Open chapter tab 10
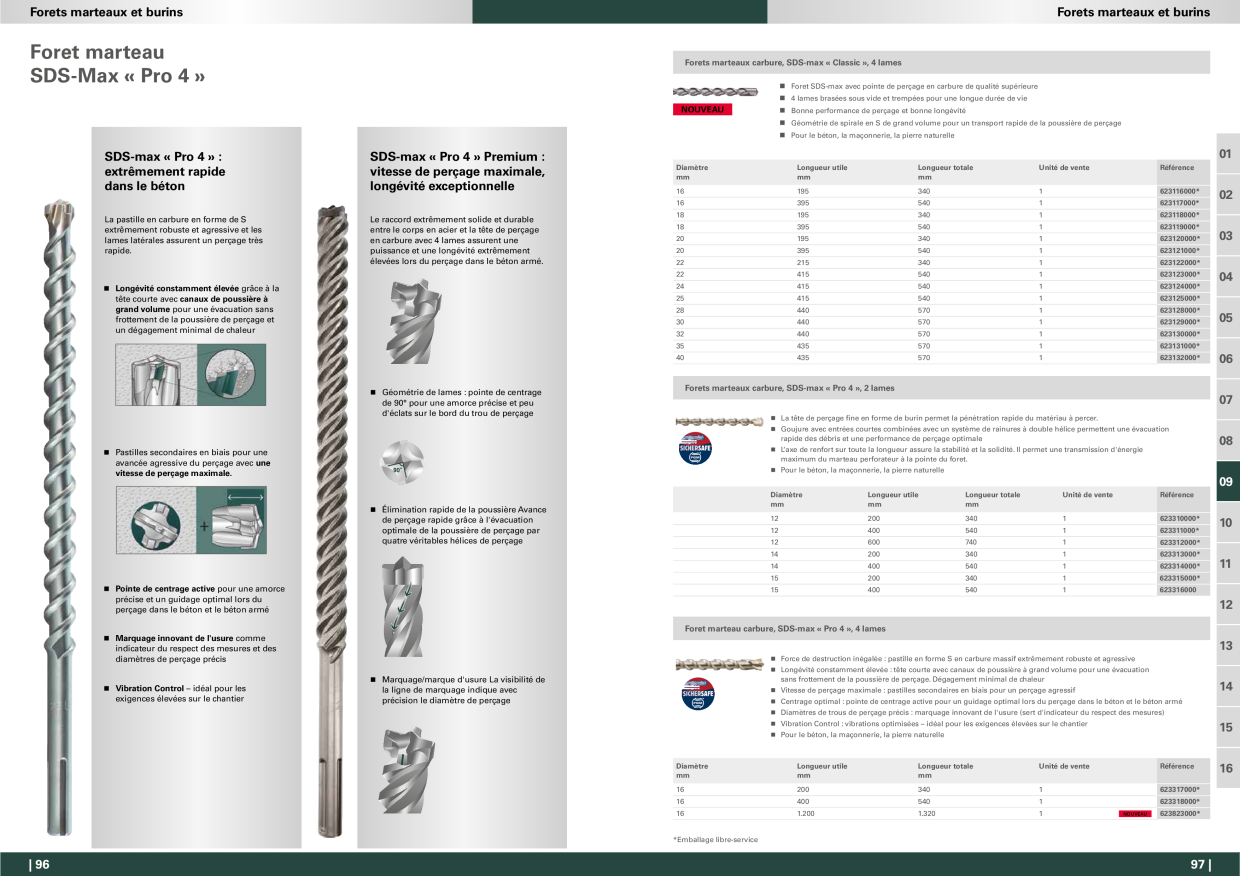This screenshot has height=876, width=1240. click(1227, 522)
